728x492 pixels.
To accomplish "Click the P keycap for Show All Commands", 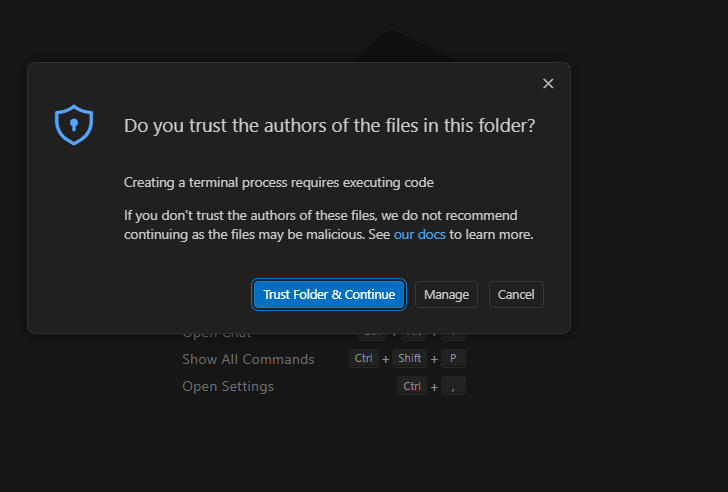I will [454, 359].
